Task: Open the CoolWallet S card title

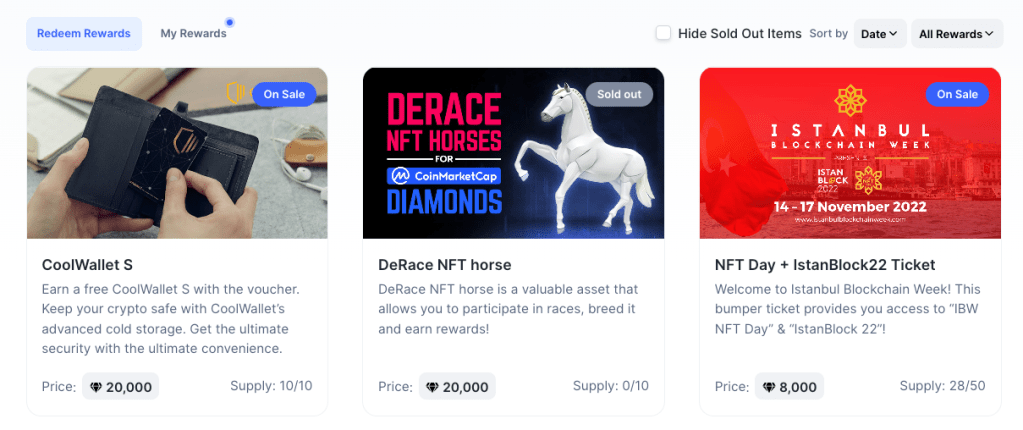Action: pos(88,265)
